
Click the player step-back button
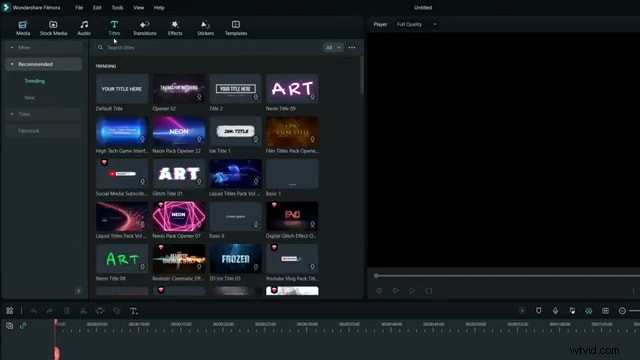coord(379,291)
